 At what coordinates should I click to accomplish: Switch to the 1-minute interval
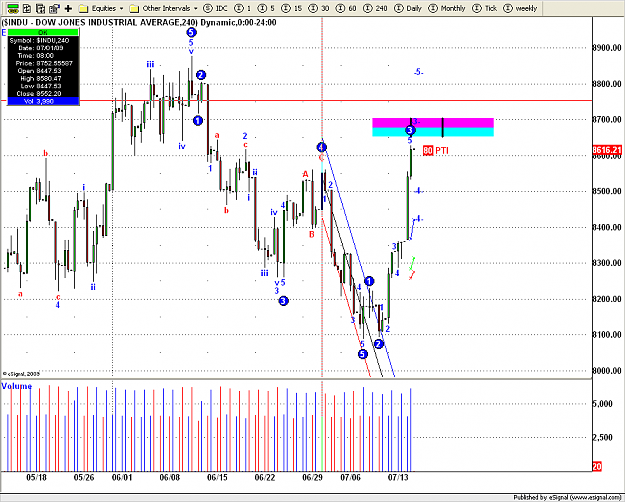(243, 8)
